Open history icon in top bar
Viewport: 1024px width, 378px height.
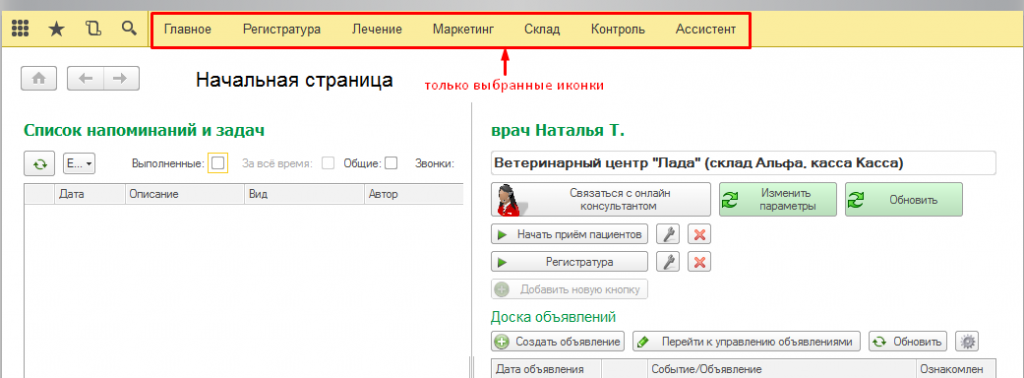[93, 29]
